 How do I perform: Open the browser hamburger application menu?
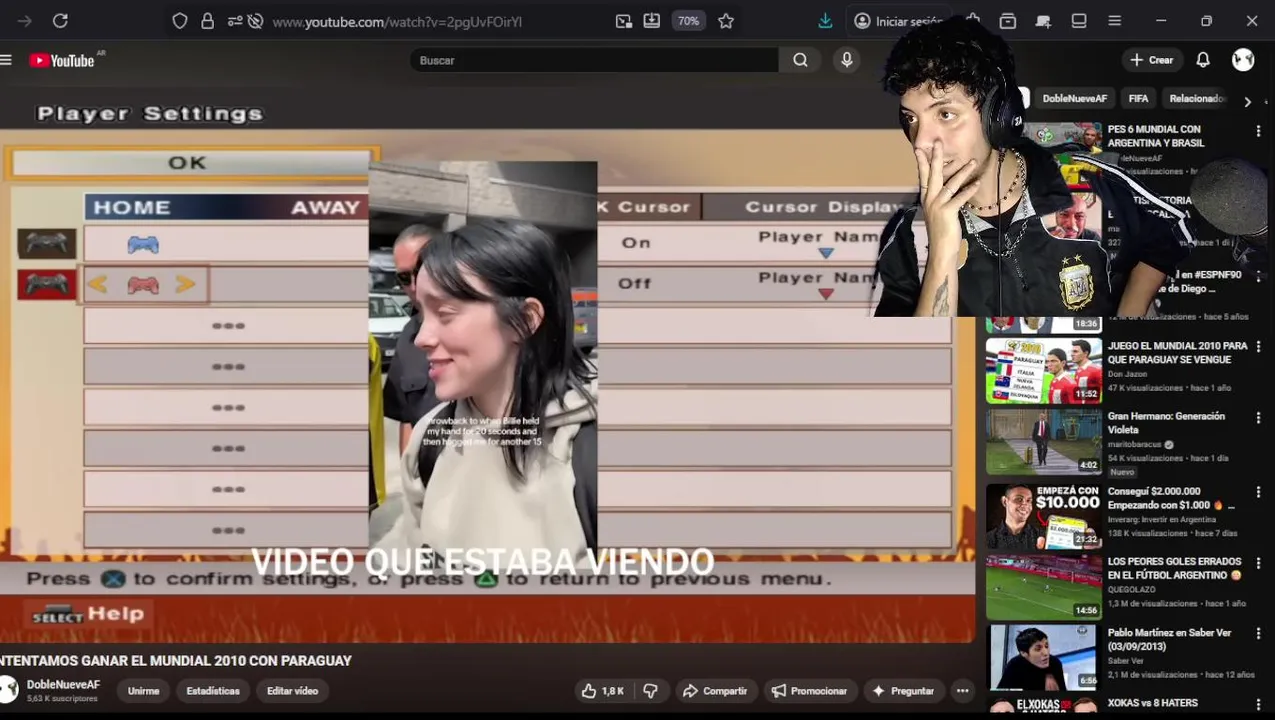pos(1115,21)
